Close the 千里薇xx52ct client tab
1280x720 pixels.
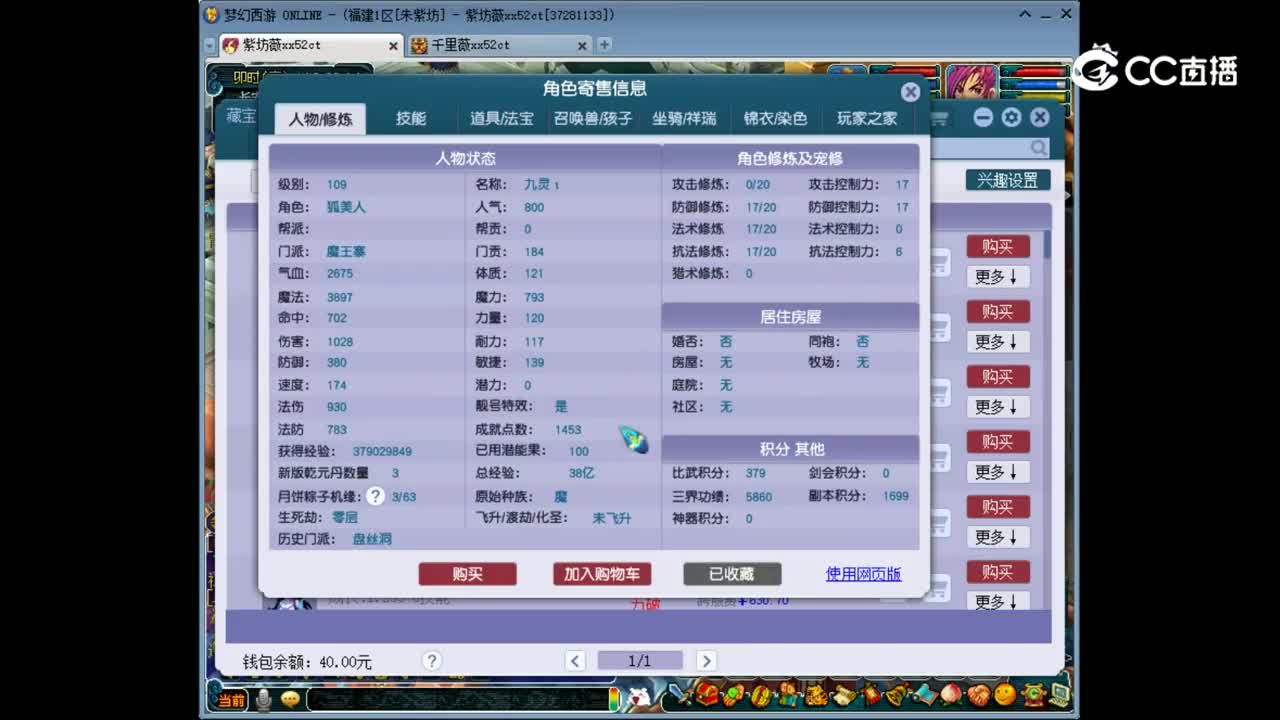pos(583,46)
